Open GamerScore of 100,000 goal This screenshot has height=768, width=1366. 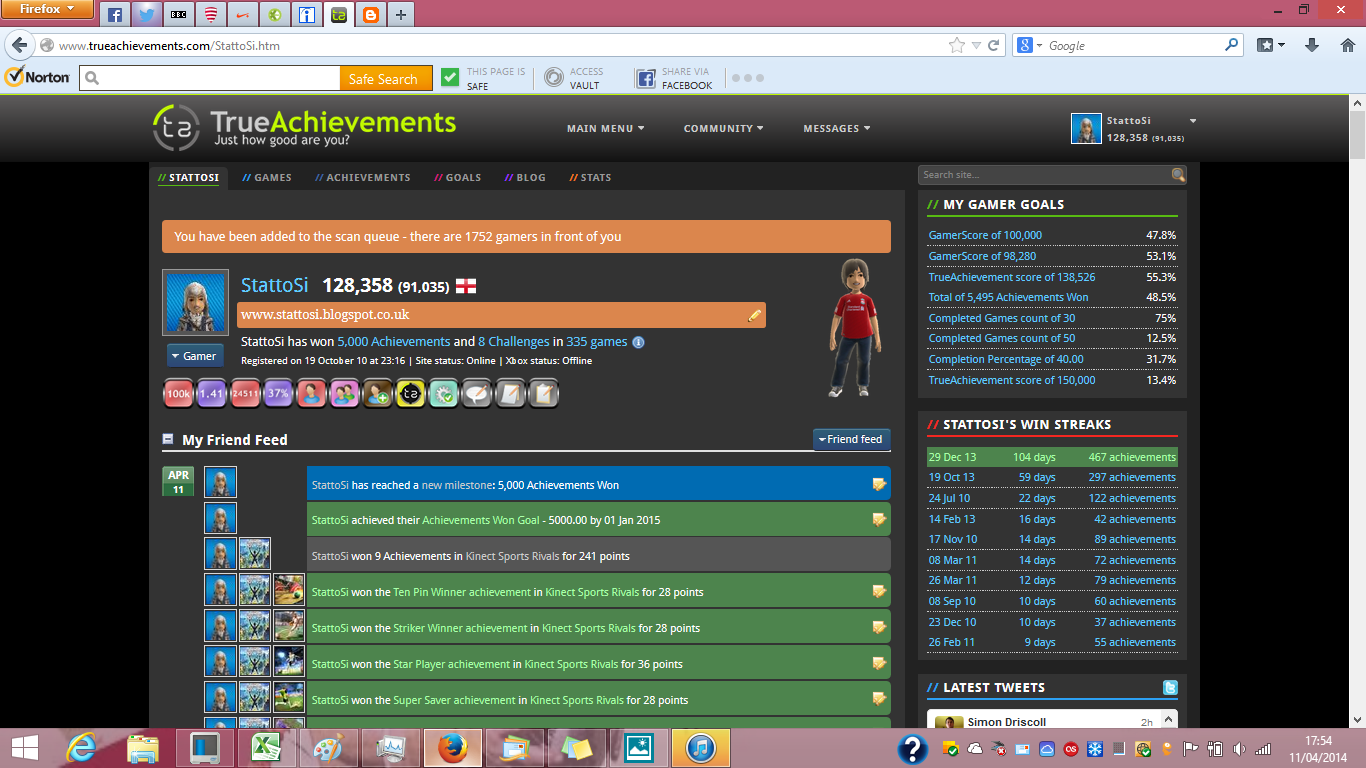pyautogui.click(x=985, y=235)
